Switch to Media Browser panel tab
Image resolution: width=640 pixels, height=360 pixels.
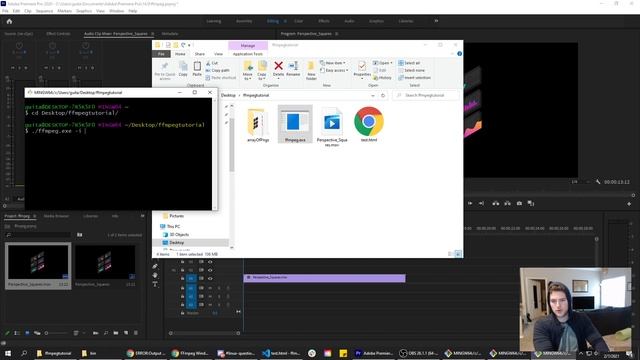click(56, 216)
